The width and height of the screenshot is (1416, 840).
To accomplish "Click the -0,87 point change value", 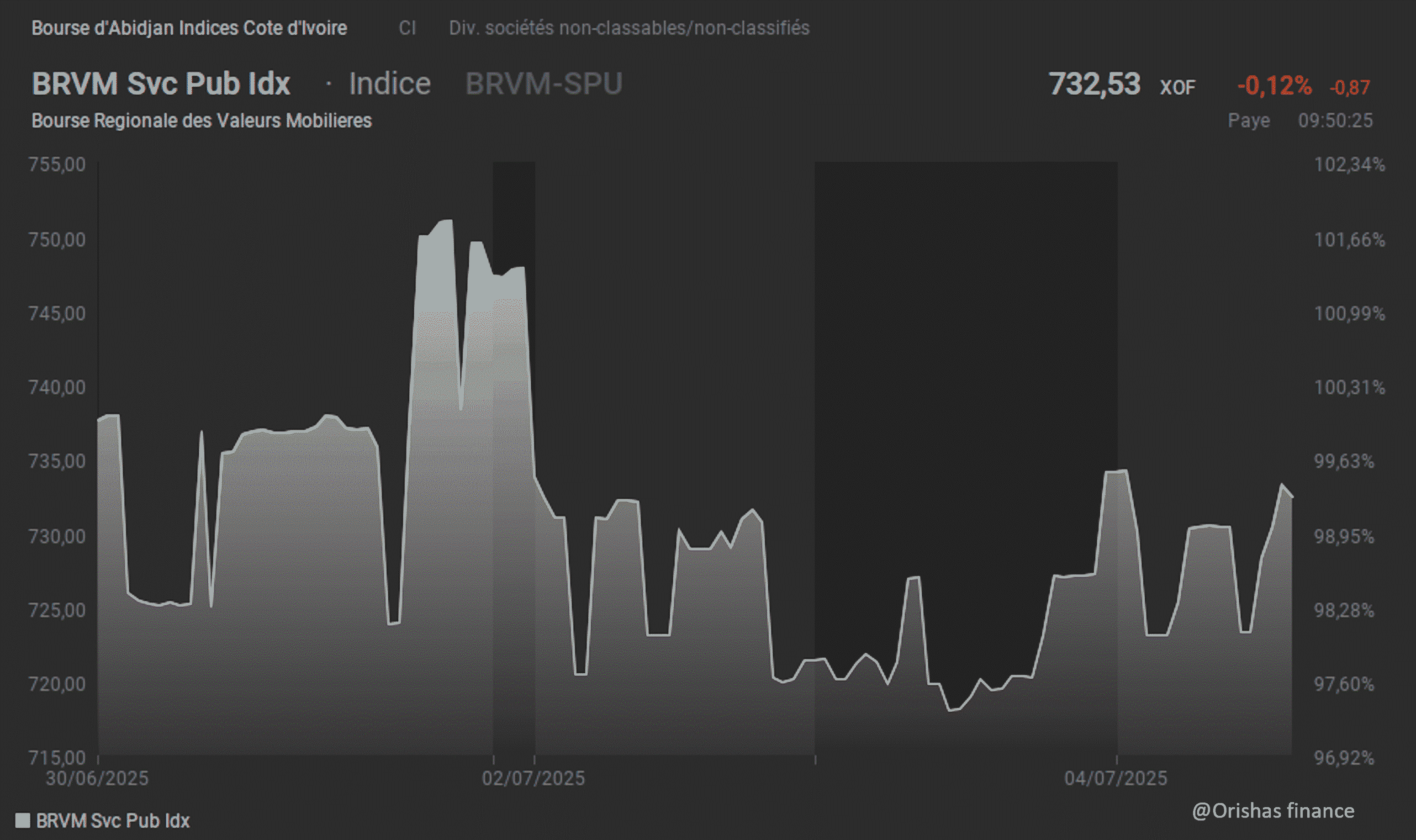I will 1350,88.
